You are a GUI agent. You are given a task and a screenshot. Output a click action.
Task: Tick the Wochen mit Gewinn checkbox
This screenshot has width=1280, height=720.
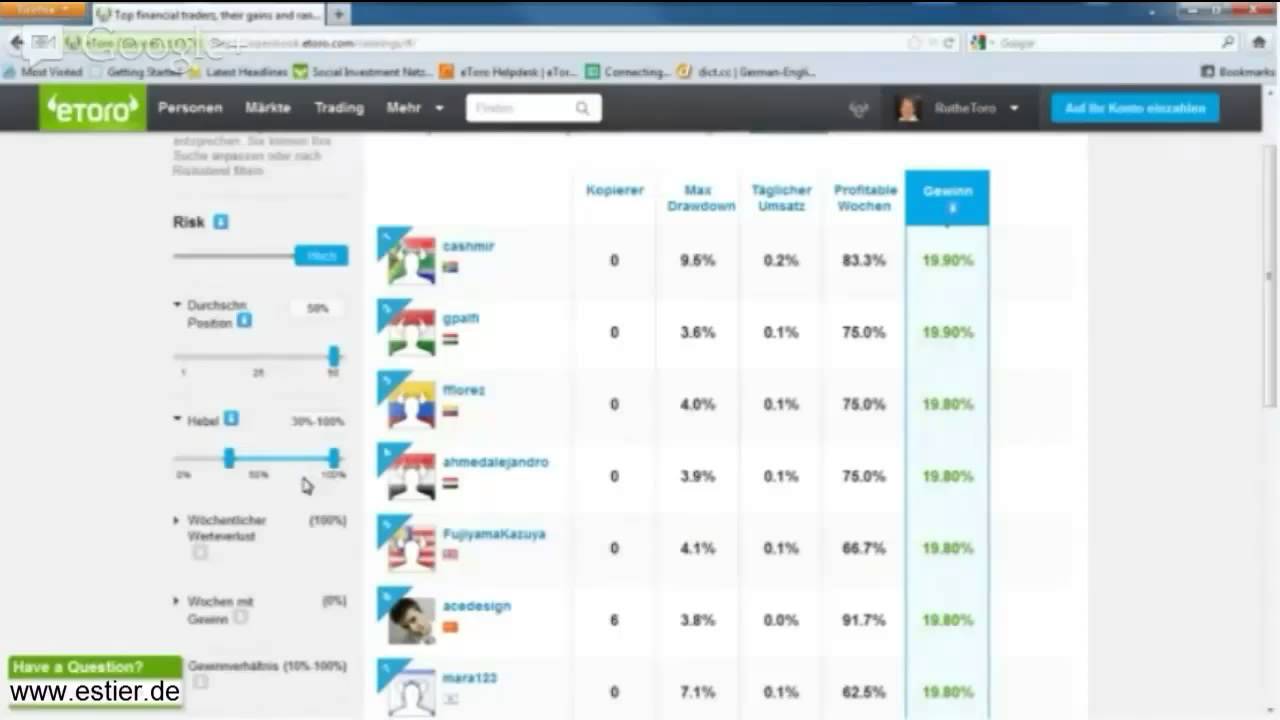click(x=240, y=617)
